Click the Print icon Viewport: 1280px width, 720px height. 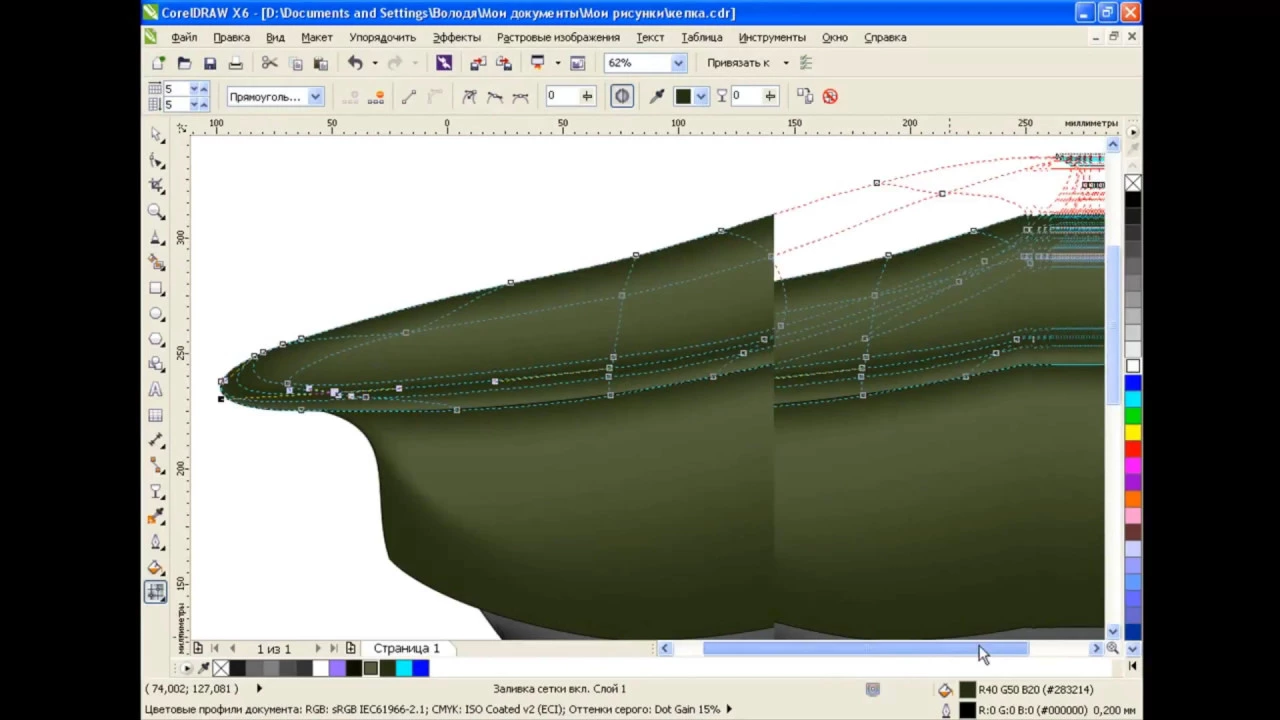(x=236, y=63)
